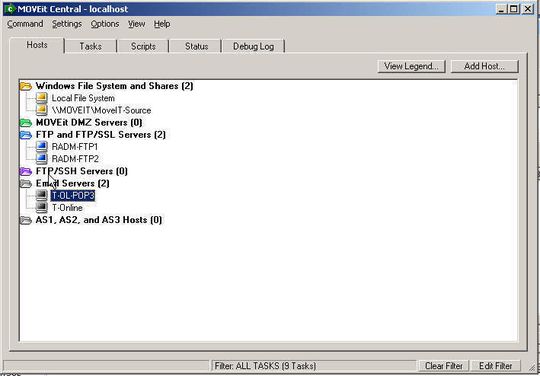Switch to the Status tab
The width and height of the screenshot is (540, 376).
point(196,46)
